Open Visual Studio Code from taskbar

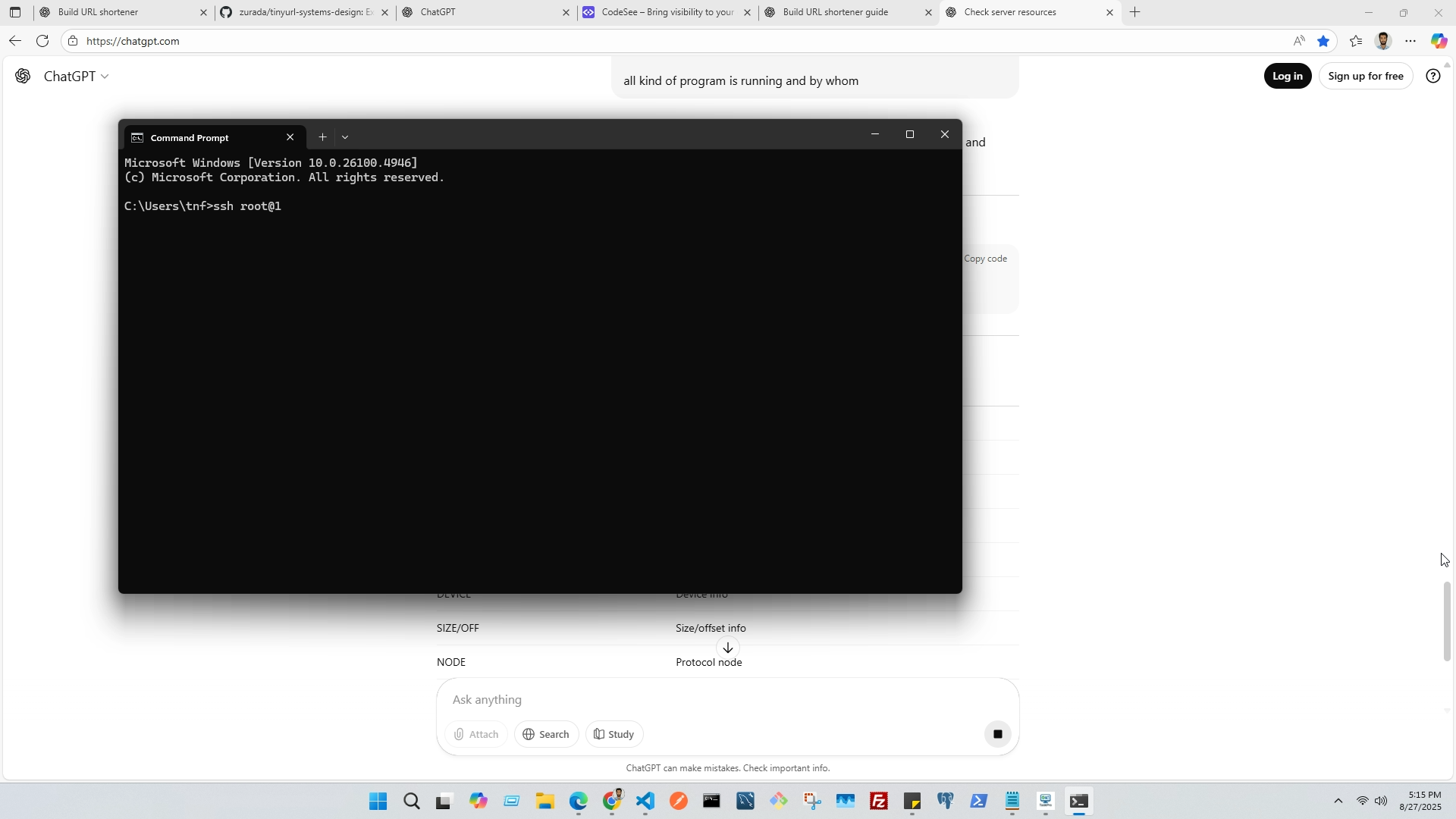click(645, 802)
